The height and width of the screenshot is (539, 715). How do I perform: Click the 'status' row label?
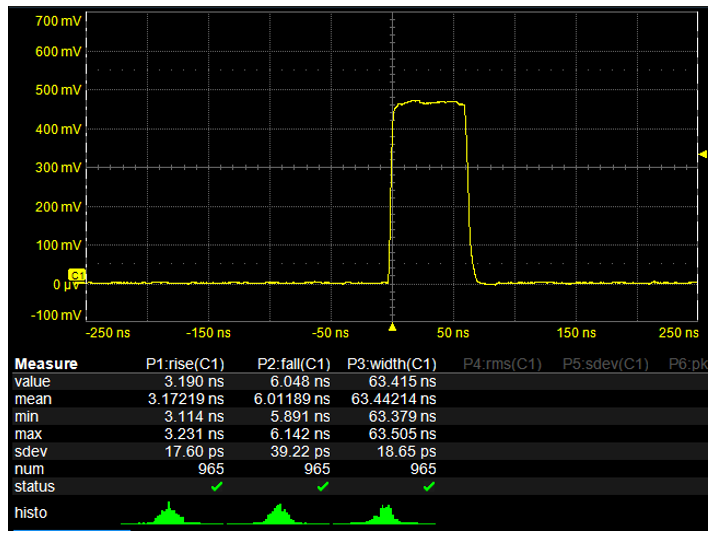(34, 487)
